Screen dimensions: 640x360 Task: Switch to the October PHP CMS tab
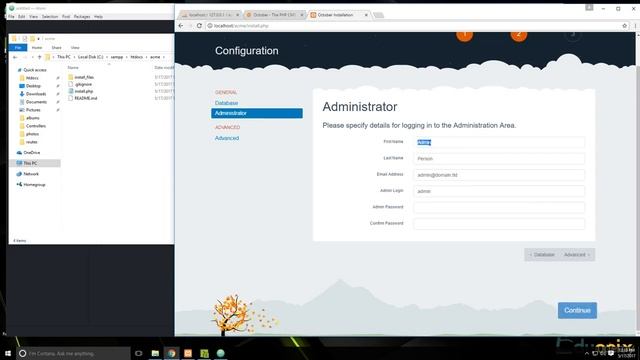[274, 15]
